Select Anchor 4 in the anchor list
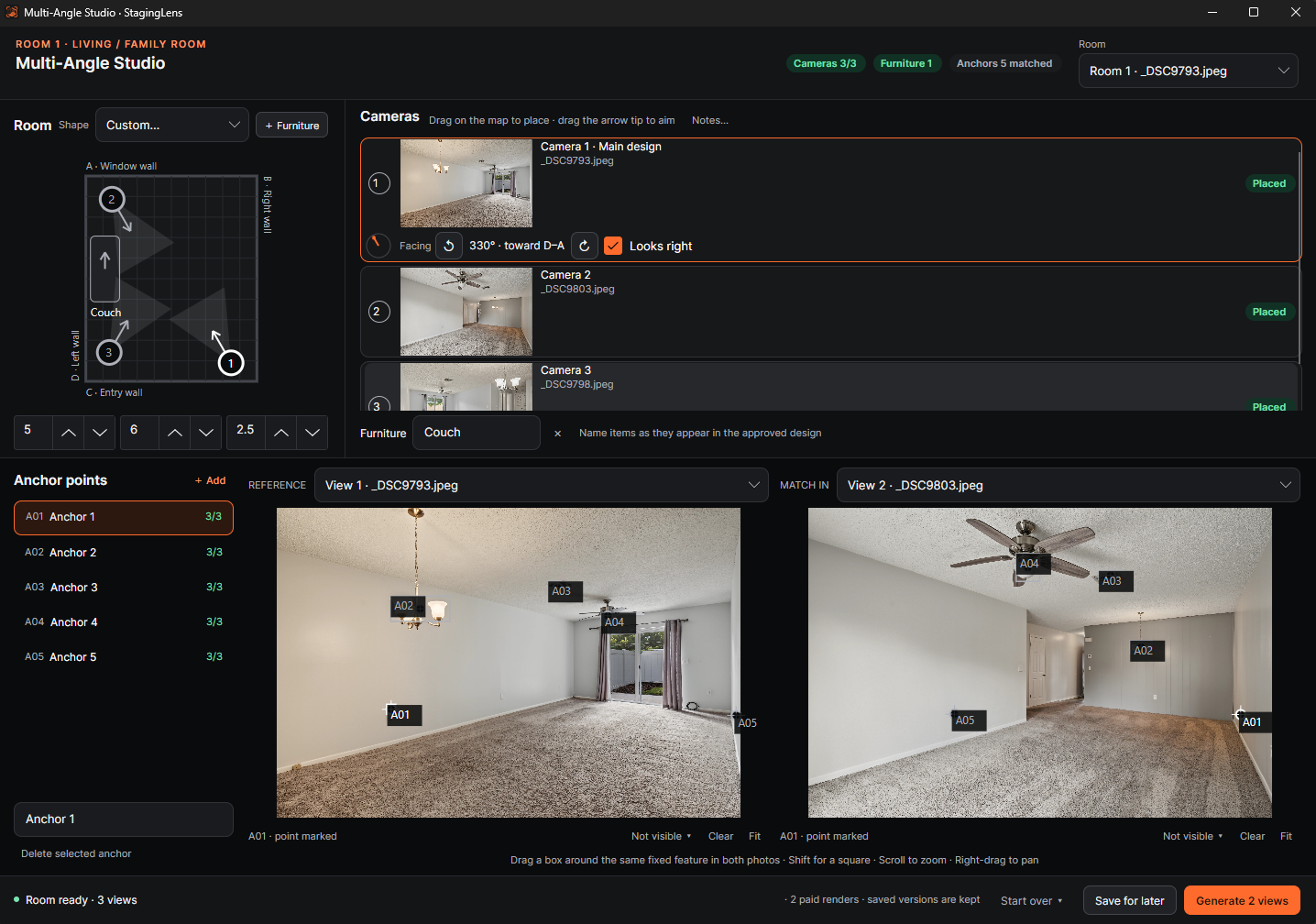Screen dimensions: 1316x924 point(124,622)
